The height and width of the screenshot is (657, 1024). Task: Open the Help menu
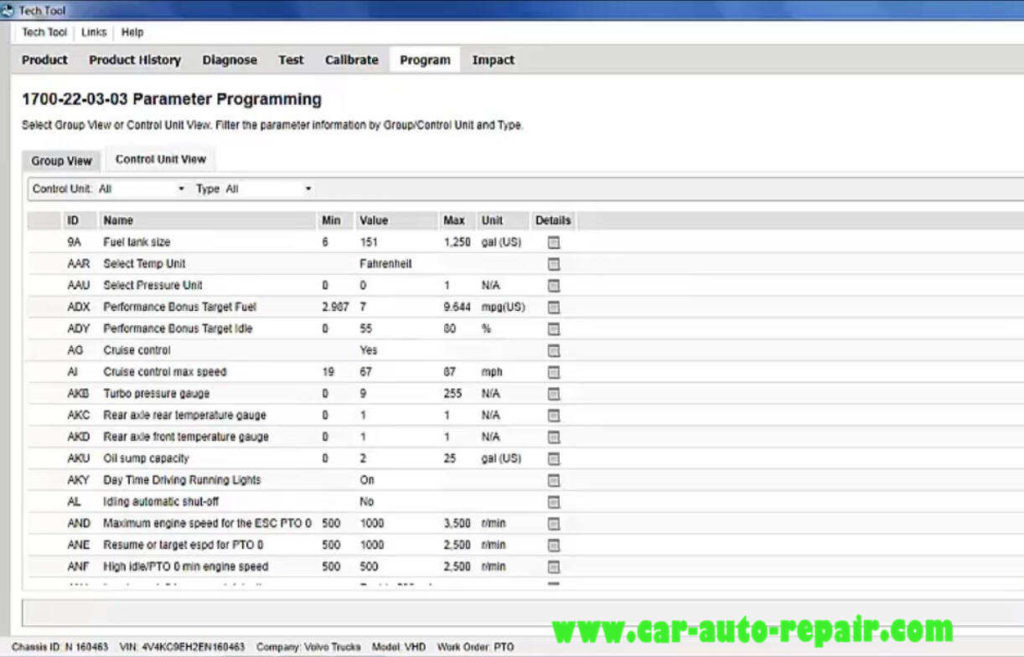pyautogui.click(x=132, y=32)
